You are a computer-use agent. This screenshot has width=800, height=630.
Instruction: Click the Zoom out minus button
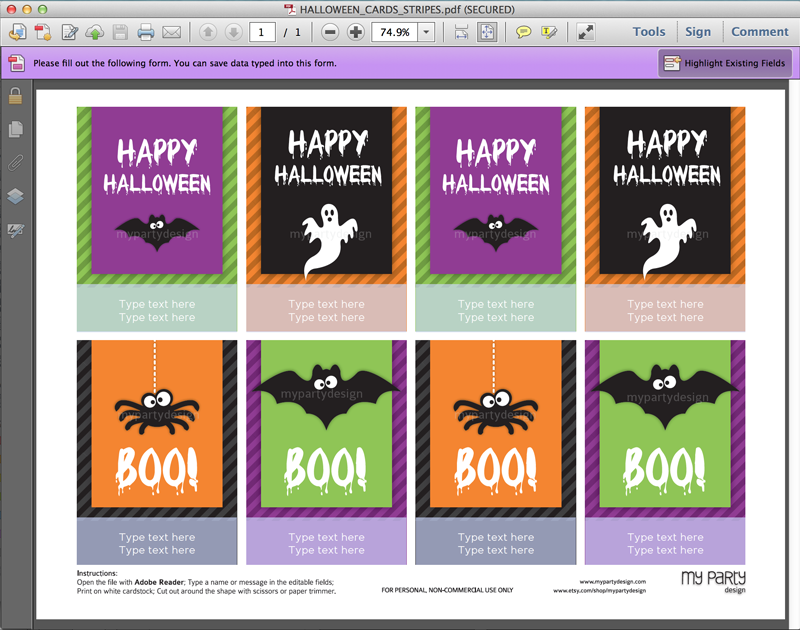coord(331,32)
